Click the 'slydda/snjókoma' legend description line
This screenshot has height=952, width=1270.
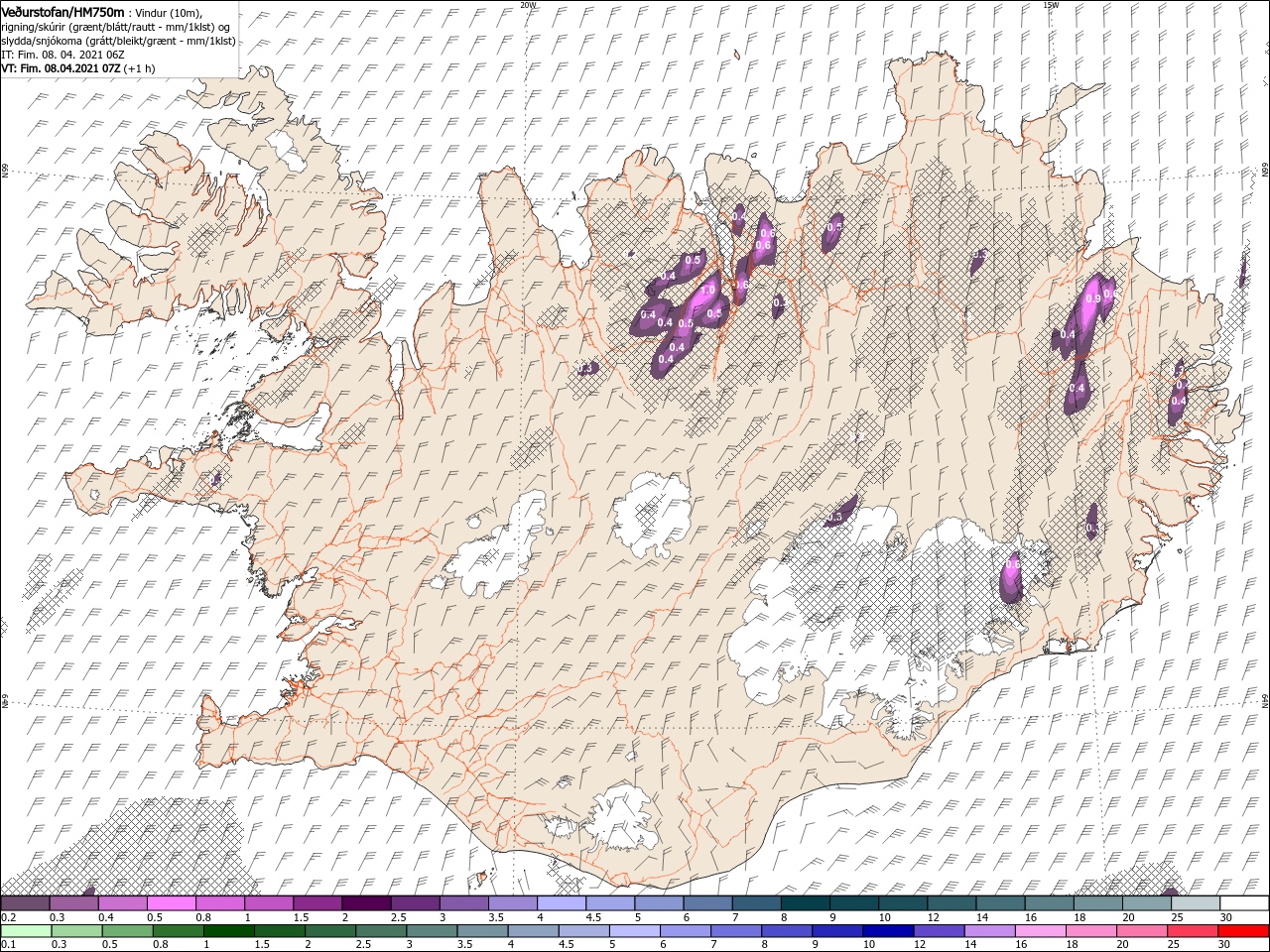118,41
